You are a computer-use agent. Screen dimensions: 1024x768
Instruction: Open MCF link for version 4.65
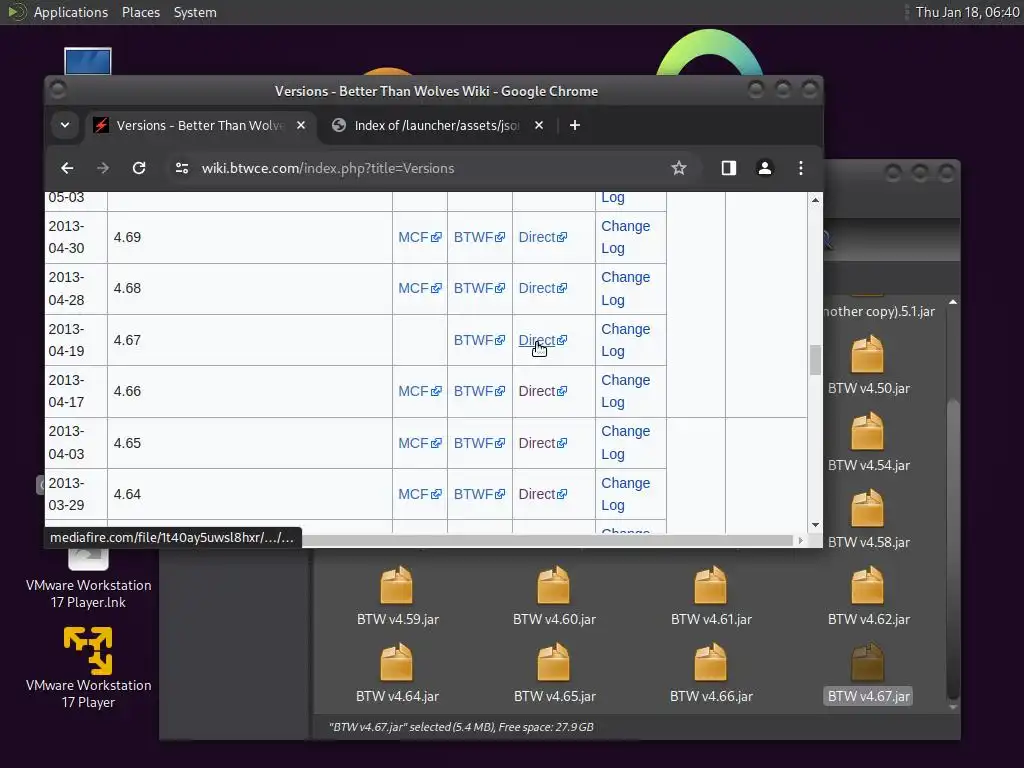tap(419, 443)
